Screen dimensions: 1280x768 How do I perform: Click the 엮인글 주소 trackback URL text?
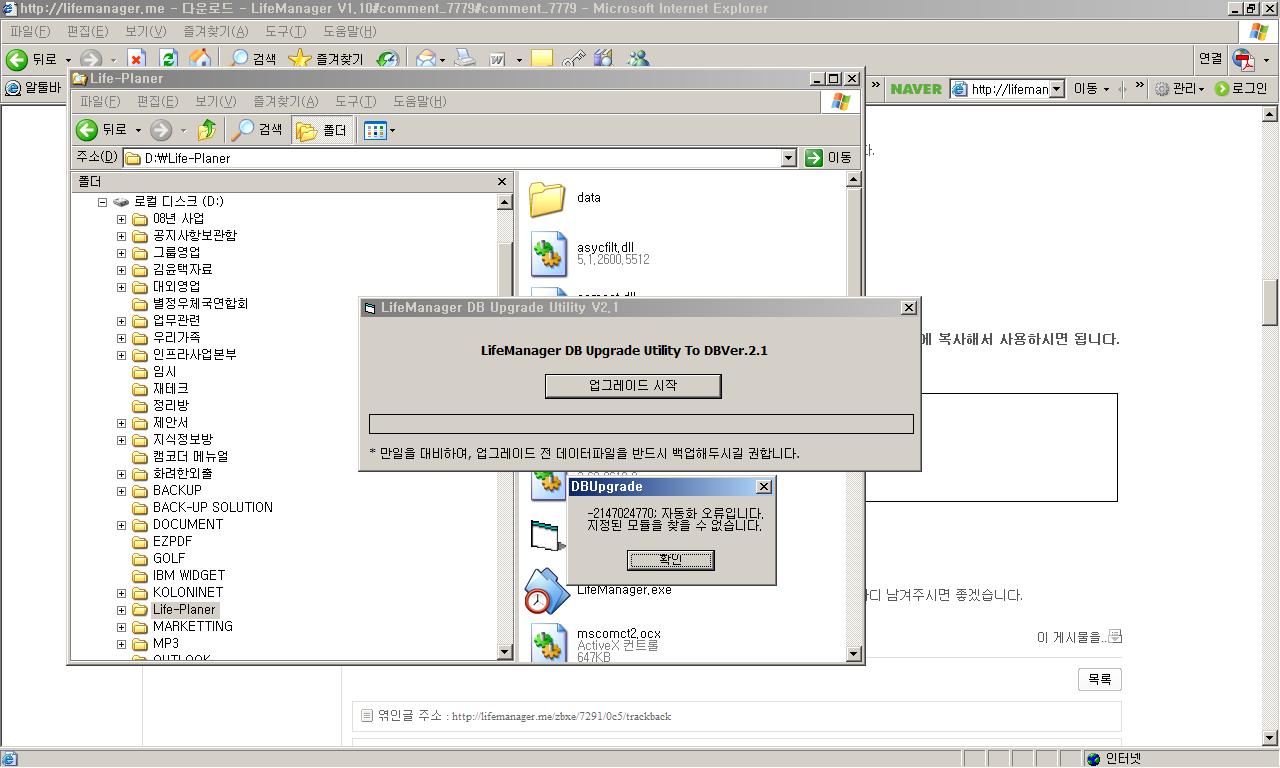[x=561, y=717]
